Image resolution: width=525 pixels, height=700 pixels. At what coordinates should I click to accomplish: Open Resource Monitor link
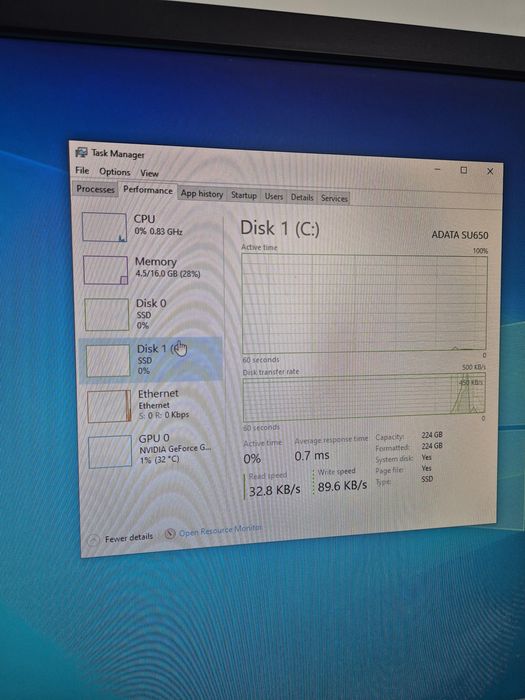221,531
